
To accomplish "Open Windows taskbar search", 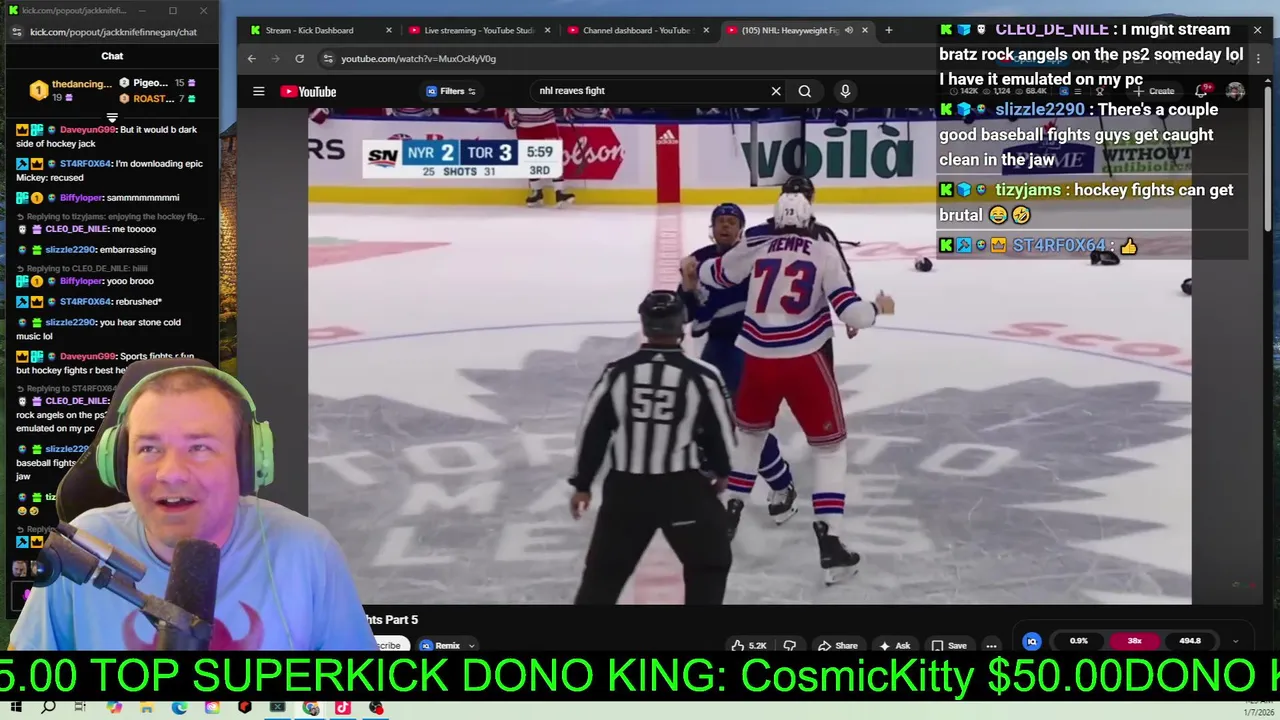I will pyautogui.click(x=48, y=708).
